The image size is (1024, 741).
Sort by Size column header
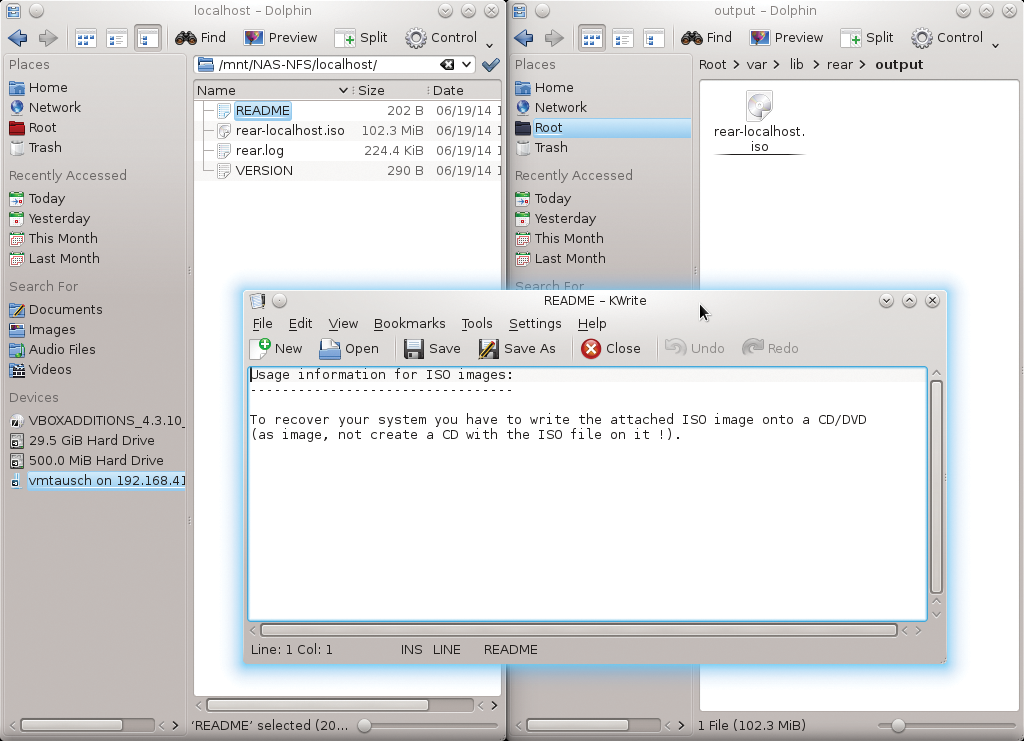point(390,91)
